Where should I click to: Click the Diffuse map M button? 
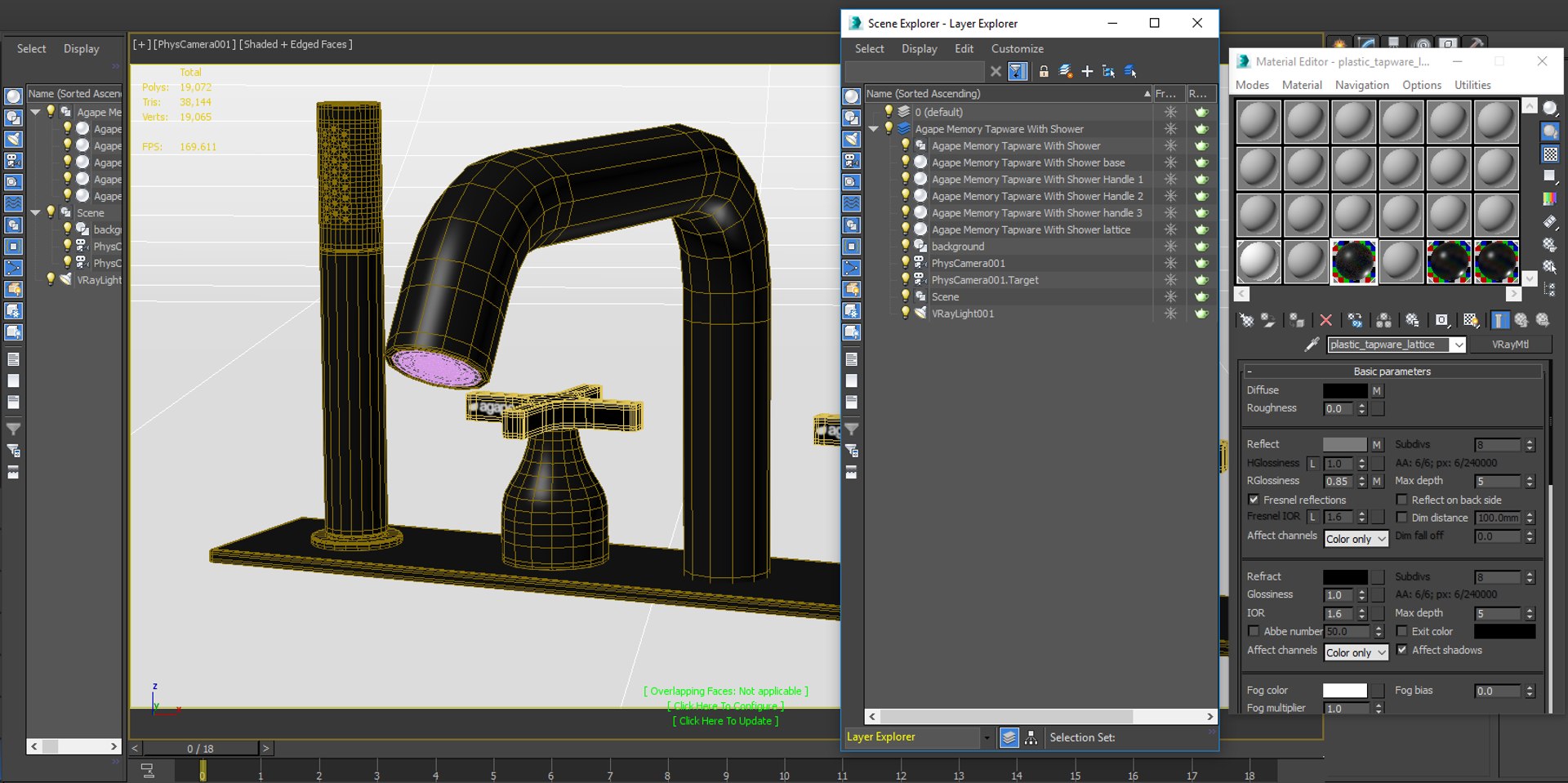[x=1376, y=391]
